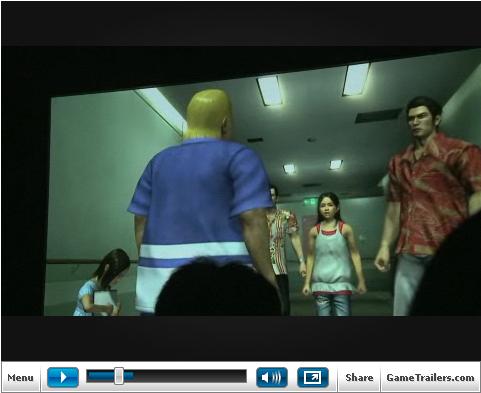Click the small girl holding a book
Image resolution: width=481 pixels, height=393 pixels.
(x=102, y=283)
